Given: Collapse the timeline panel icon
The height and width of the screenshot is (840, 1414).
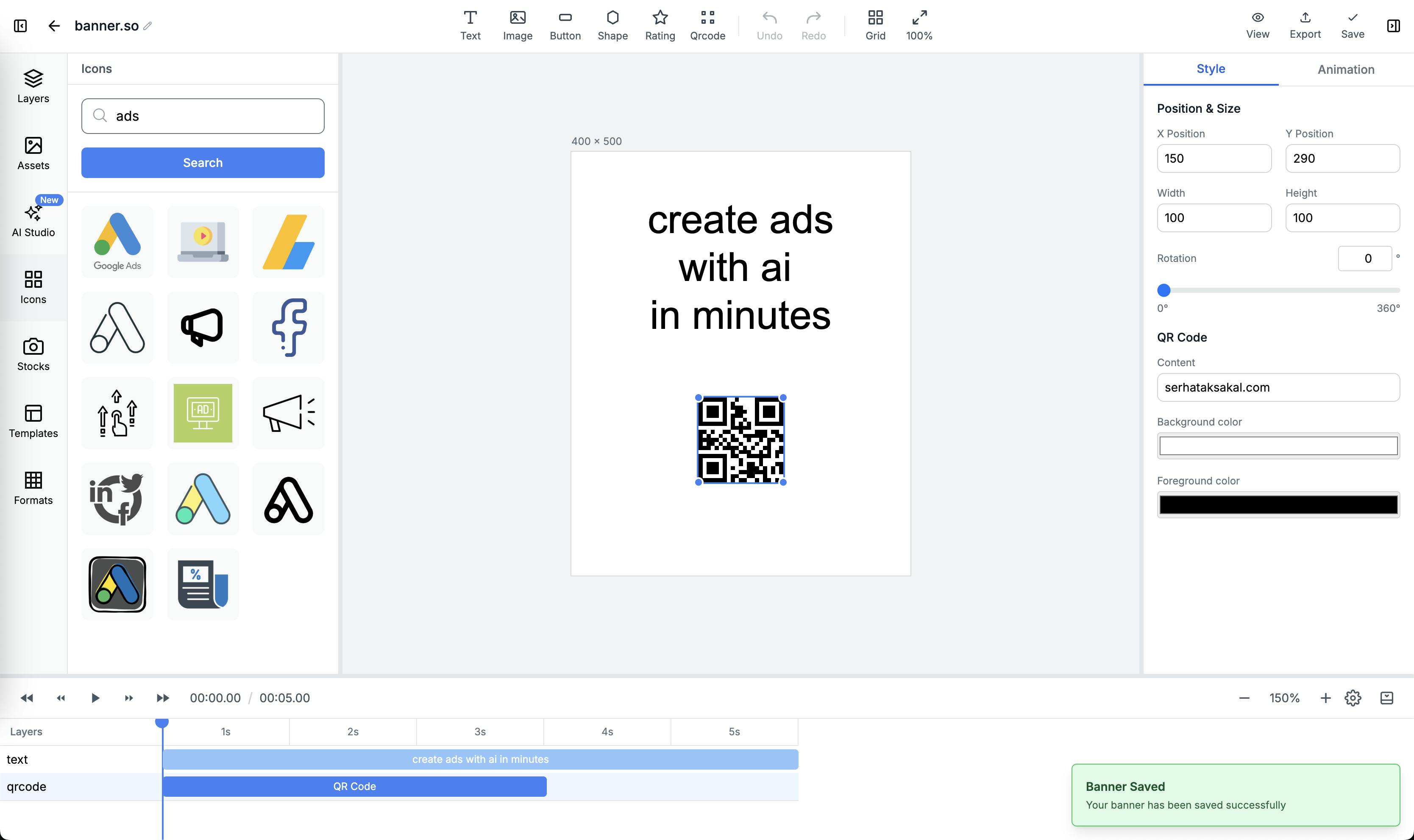Looking at the screenshot, I should pyautogui.click(x=1386, y=698).
